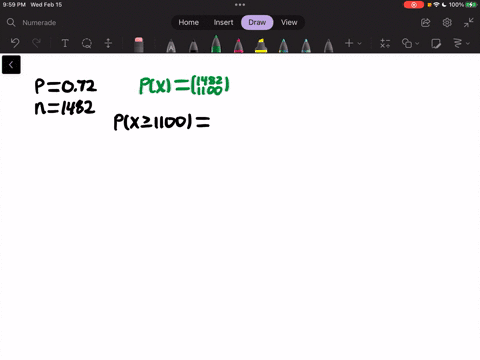Viewport: 480px width, 360px height.
Task: Open the Shapes tool
Action: click(407, 43)
